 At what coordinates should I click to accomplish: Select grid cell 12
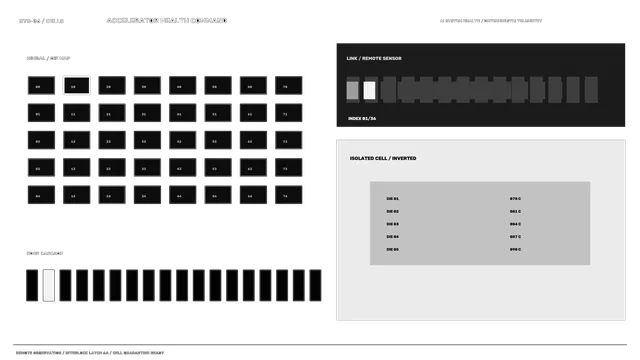[77, 140]
